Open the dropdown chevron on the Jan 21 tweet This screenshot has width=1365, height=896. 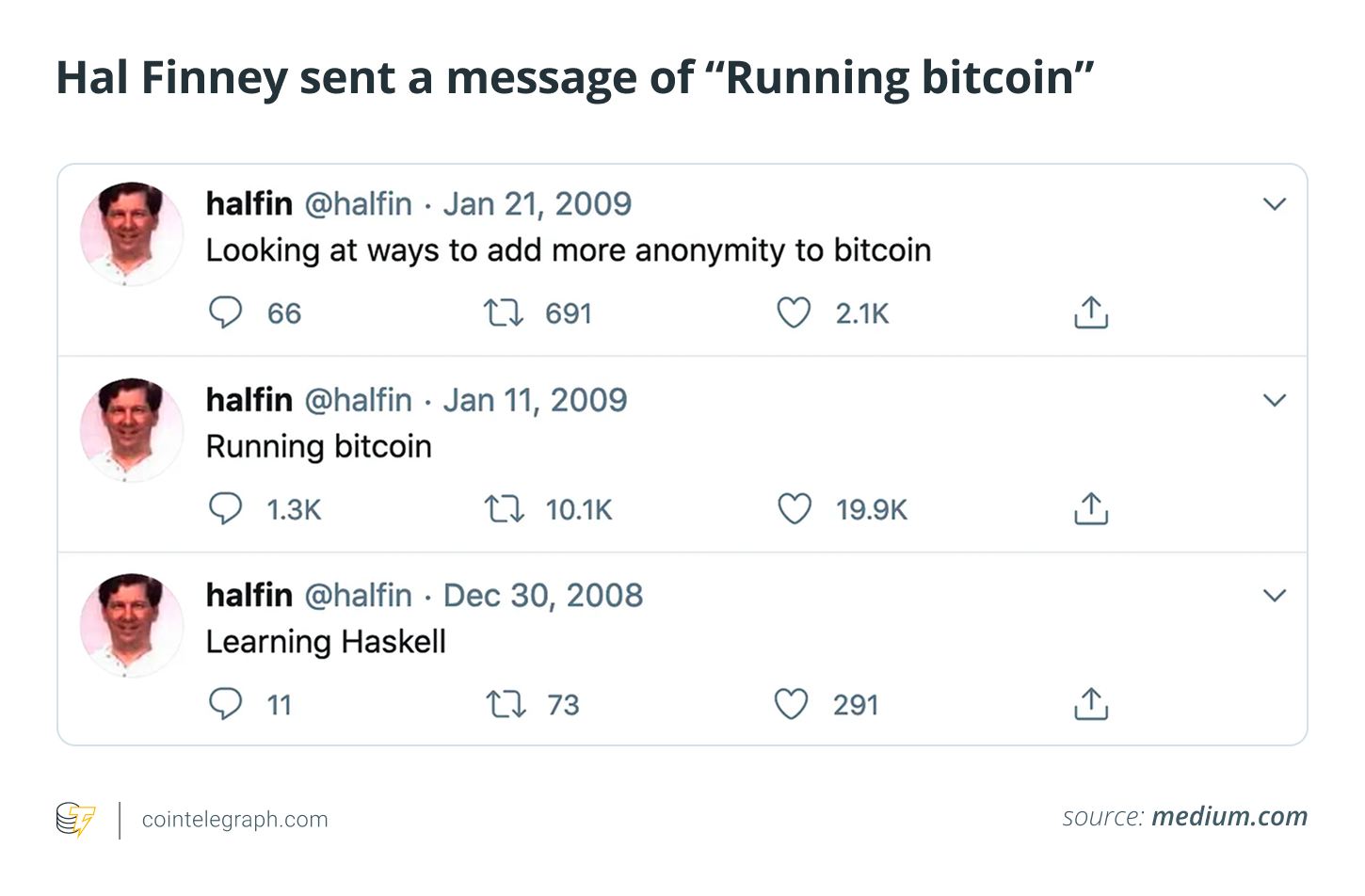(1276, 203)
